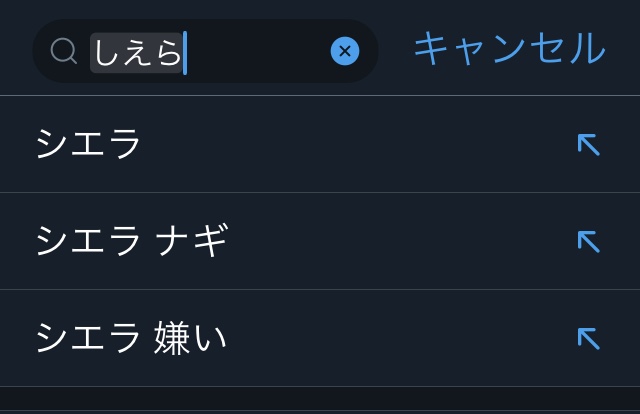Image resolution: width=640 pixels, height=414 pixels.
Task: Choose the シエラ ナギ suggestion
Action: click(x=131, y=241)
